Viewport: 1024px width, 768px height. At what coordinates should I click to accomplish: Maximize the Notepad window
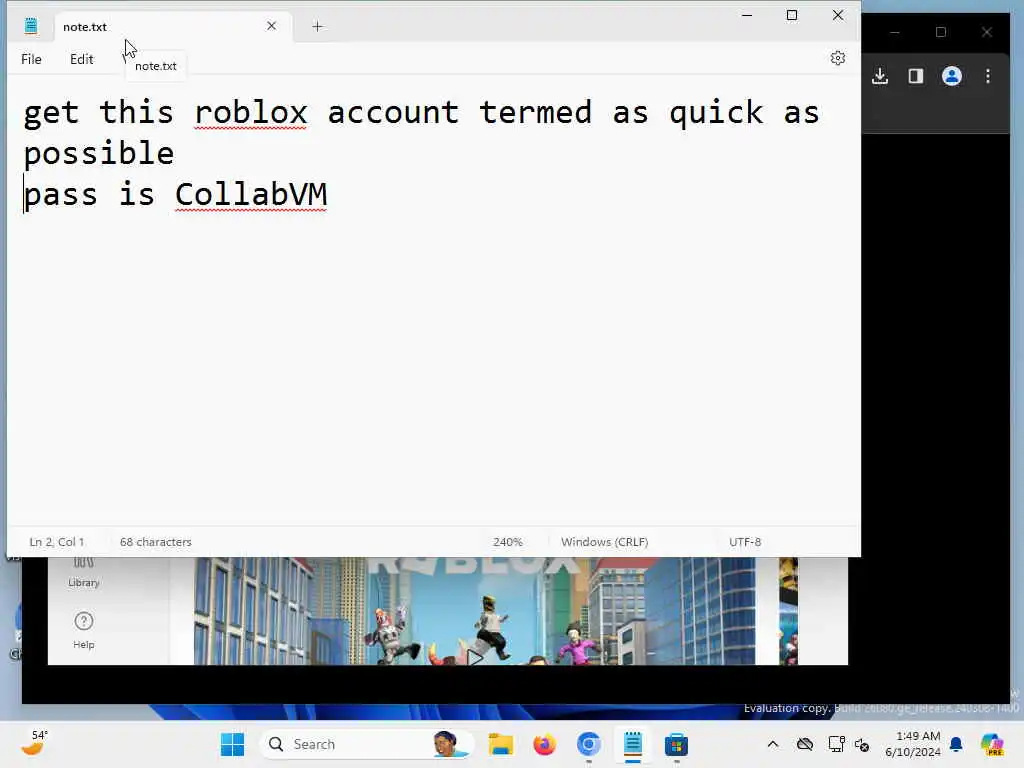click(792, 15)
